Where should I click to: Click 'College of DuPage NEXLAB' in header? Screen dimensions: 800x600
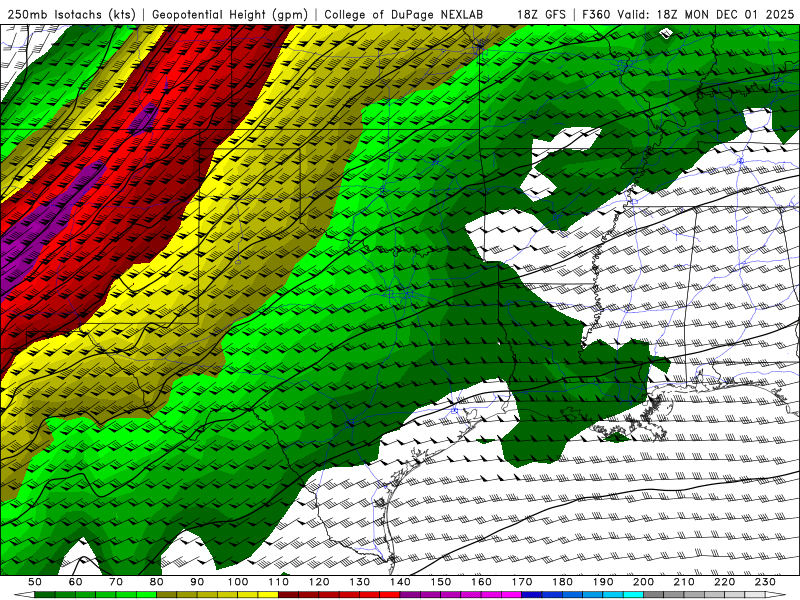[404, 14]
